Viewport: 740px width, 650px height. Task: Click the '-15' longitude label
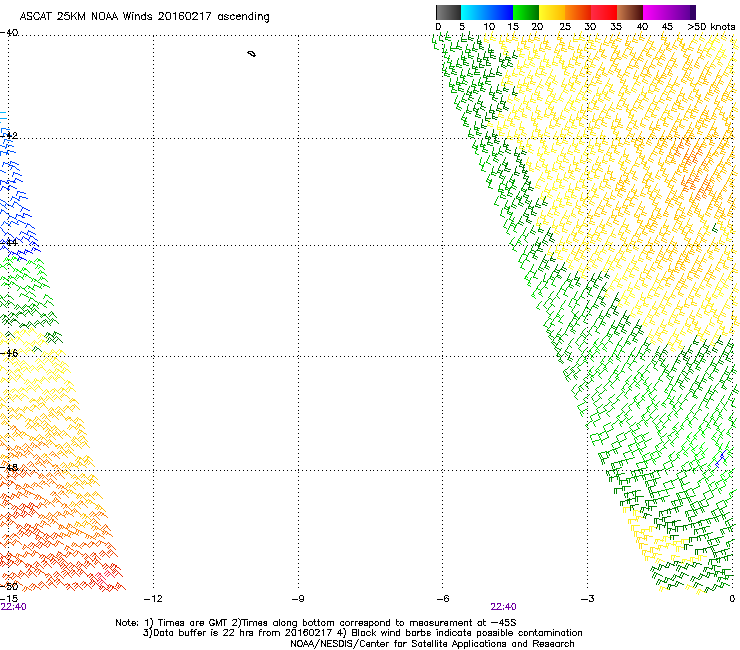click(x=9, y=599)
